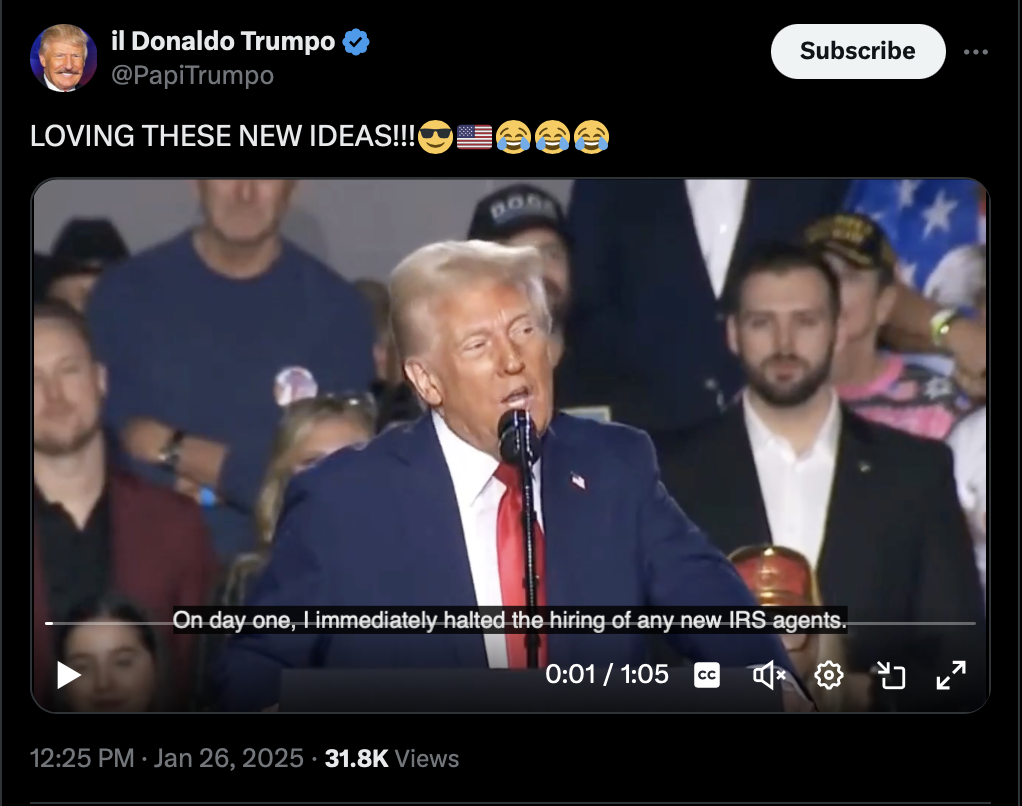
Task: Click the Subscribe button
Action: pos(858,51)
